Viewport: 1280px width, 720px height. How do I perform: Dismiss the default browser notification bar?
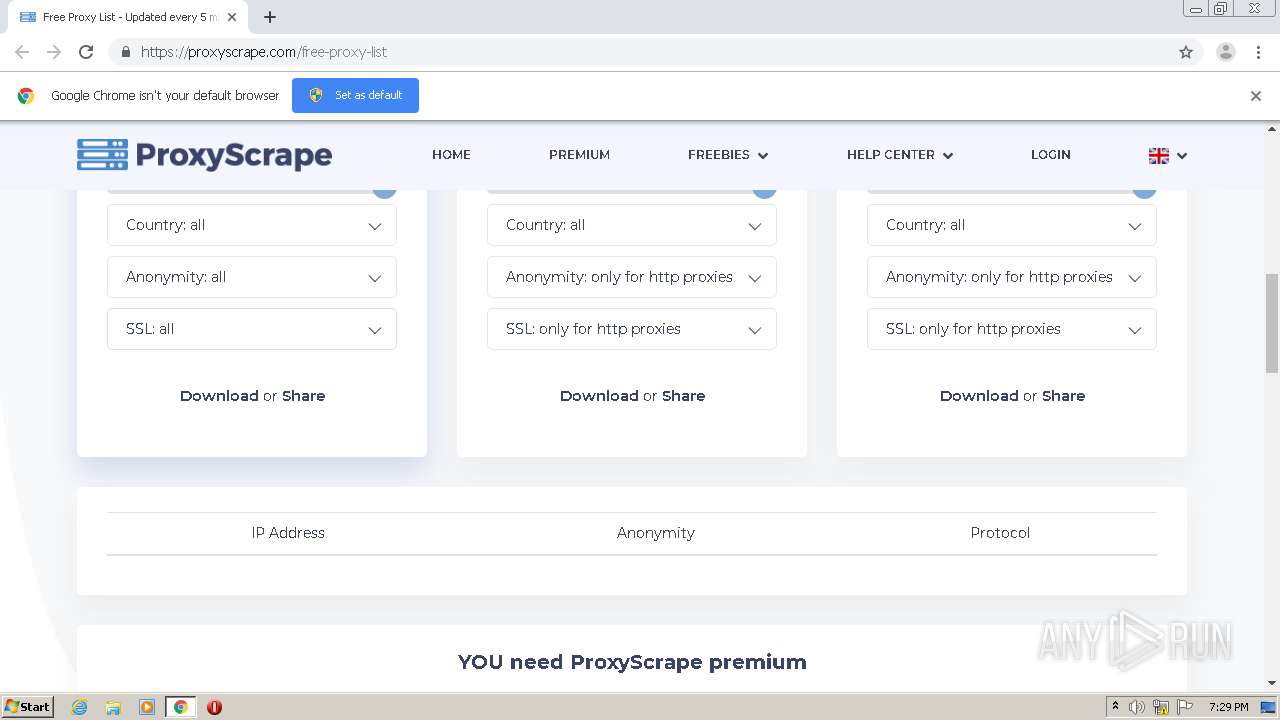pos(1256,96)
